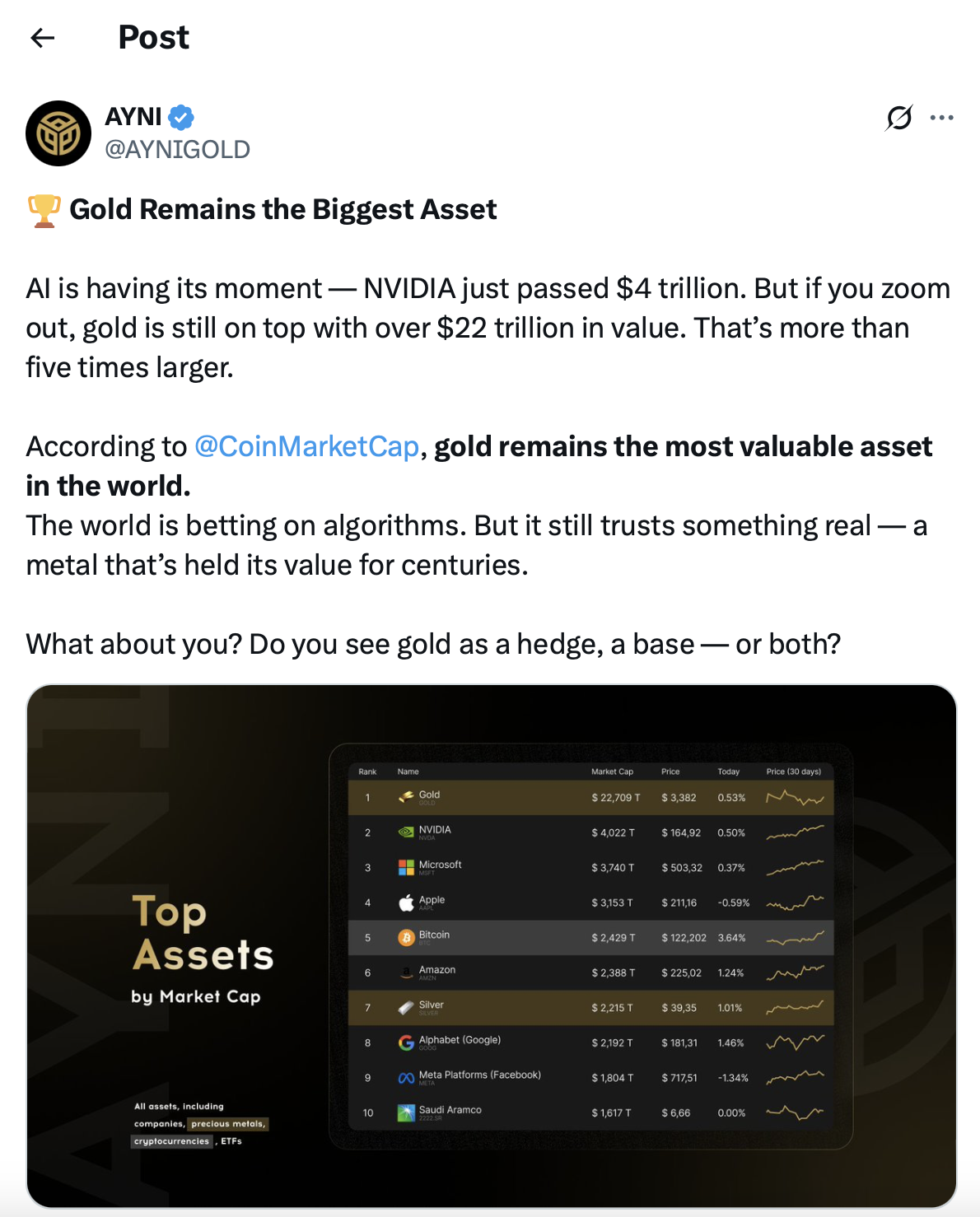Open the @CoinMarketCap mention
Image resolution: width=980 pixels, height=1217 pixels.
[x=306, y=446]
